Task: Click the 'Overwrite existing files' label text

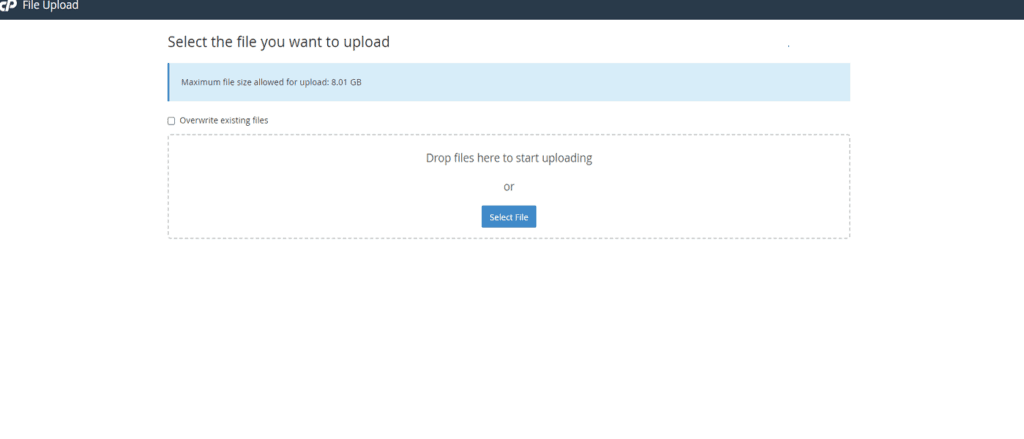Action: (x=224, y=121)
